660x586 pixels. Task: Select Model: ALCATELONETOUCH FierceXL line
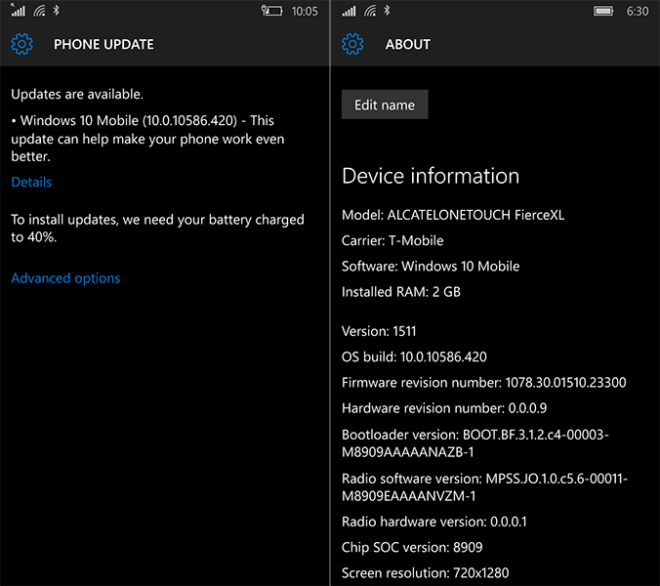pos(453,215)
